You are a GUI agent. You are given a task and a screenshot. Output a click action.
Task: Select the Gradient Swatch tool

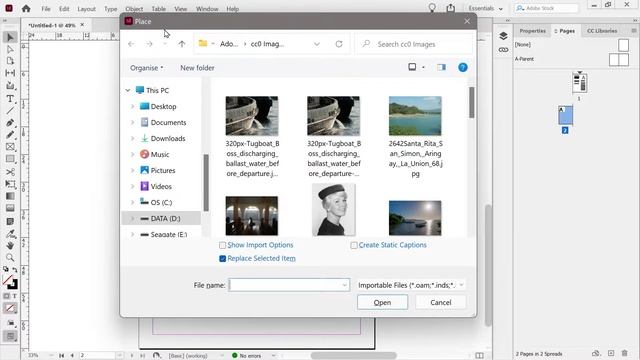[x=10, y=196]
